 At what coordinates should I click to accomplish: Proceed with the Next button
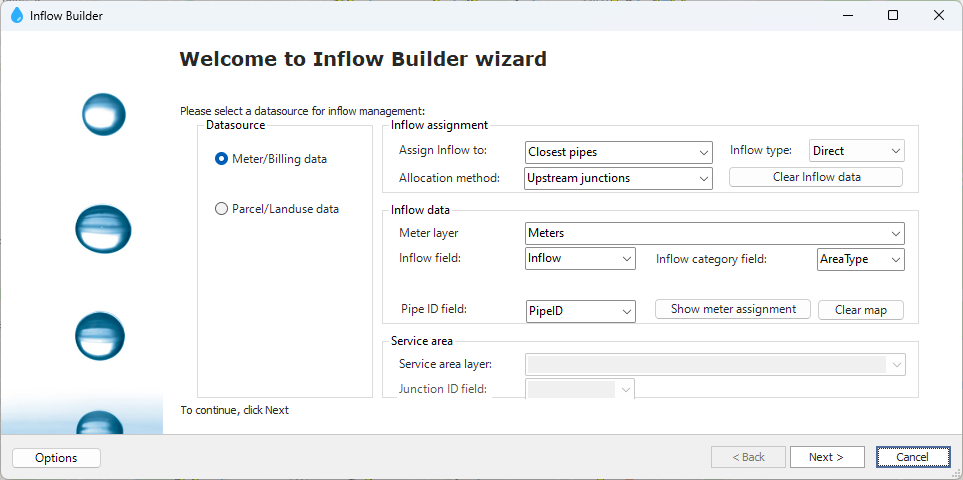click(x=826, y=457)
